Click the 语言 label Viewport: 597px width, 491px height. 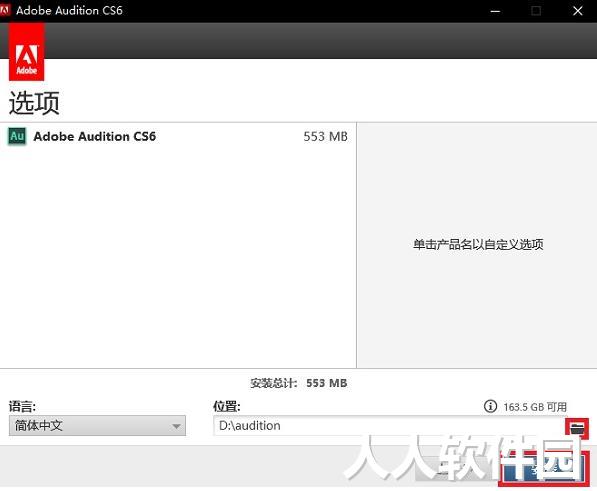(x=22, y=406)
